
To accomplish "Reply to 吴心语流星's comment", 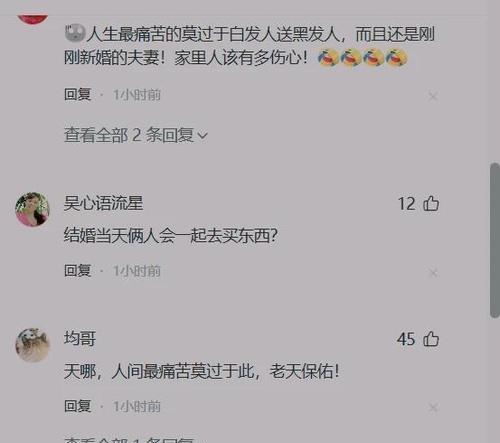I will [77, 271].
